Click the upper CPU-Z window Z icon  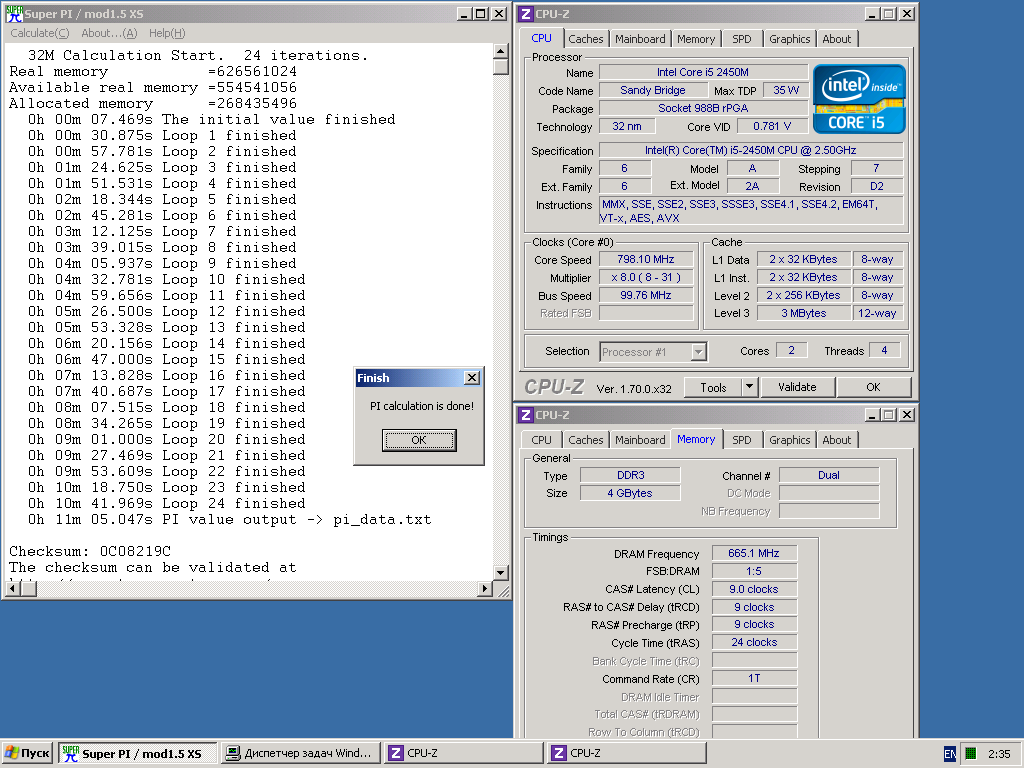526,14
